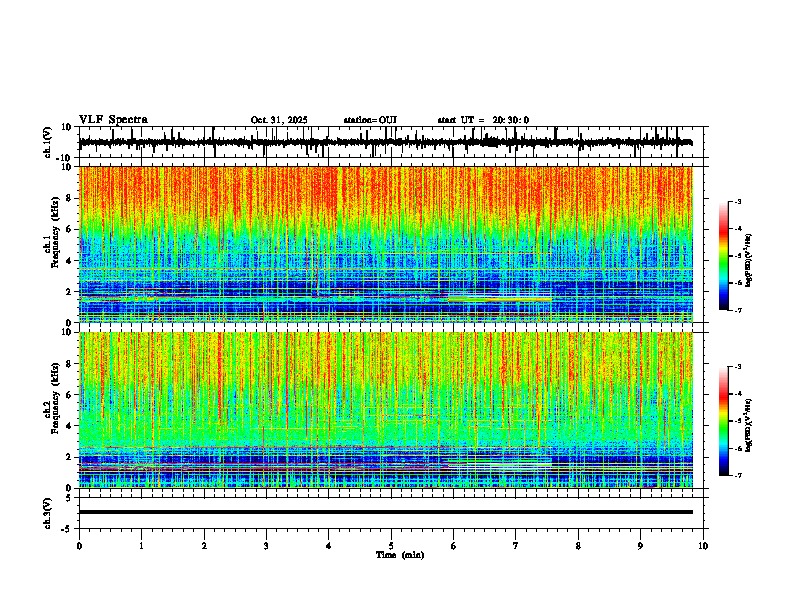This screenshot has height=612, width=792.
Task: Click the "ch.1(V)" waveform axis label
Action: click(48, 142)
